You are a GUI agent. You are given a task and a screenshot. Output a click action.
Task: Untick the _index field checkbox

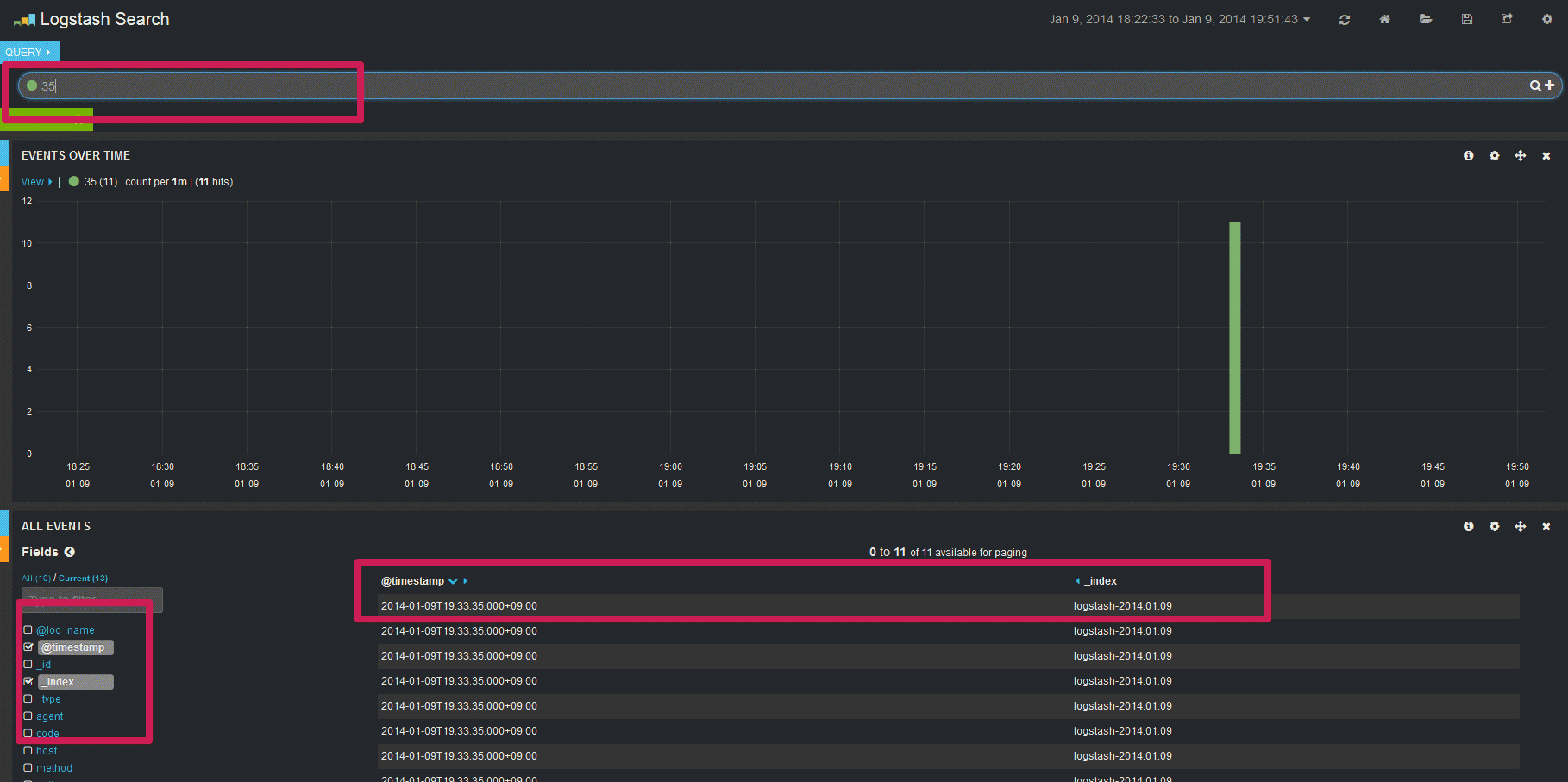[x=28, y=682]
